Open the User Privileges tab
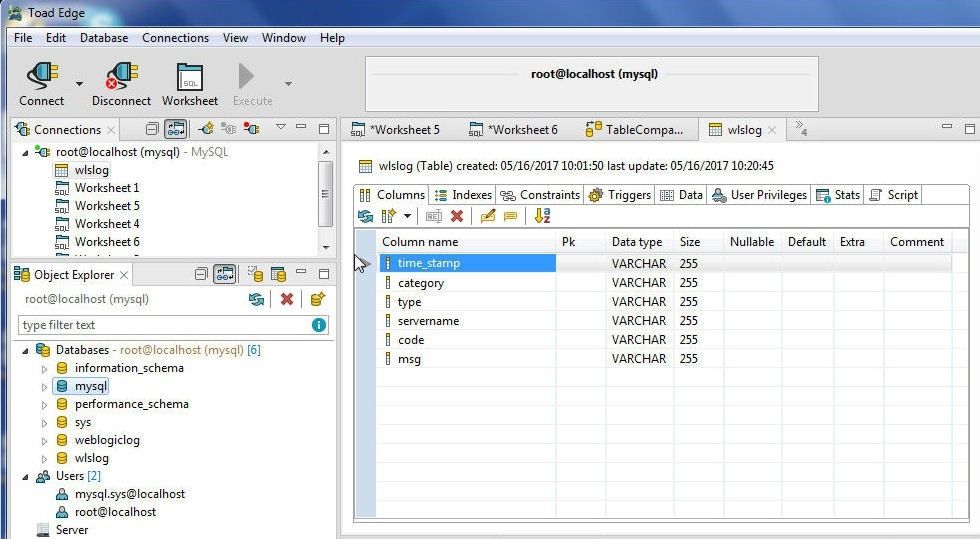 pos(759,195)
